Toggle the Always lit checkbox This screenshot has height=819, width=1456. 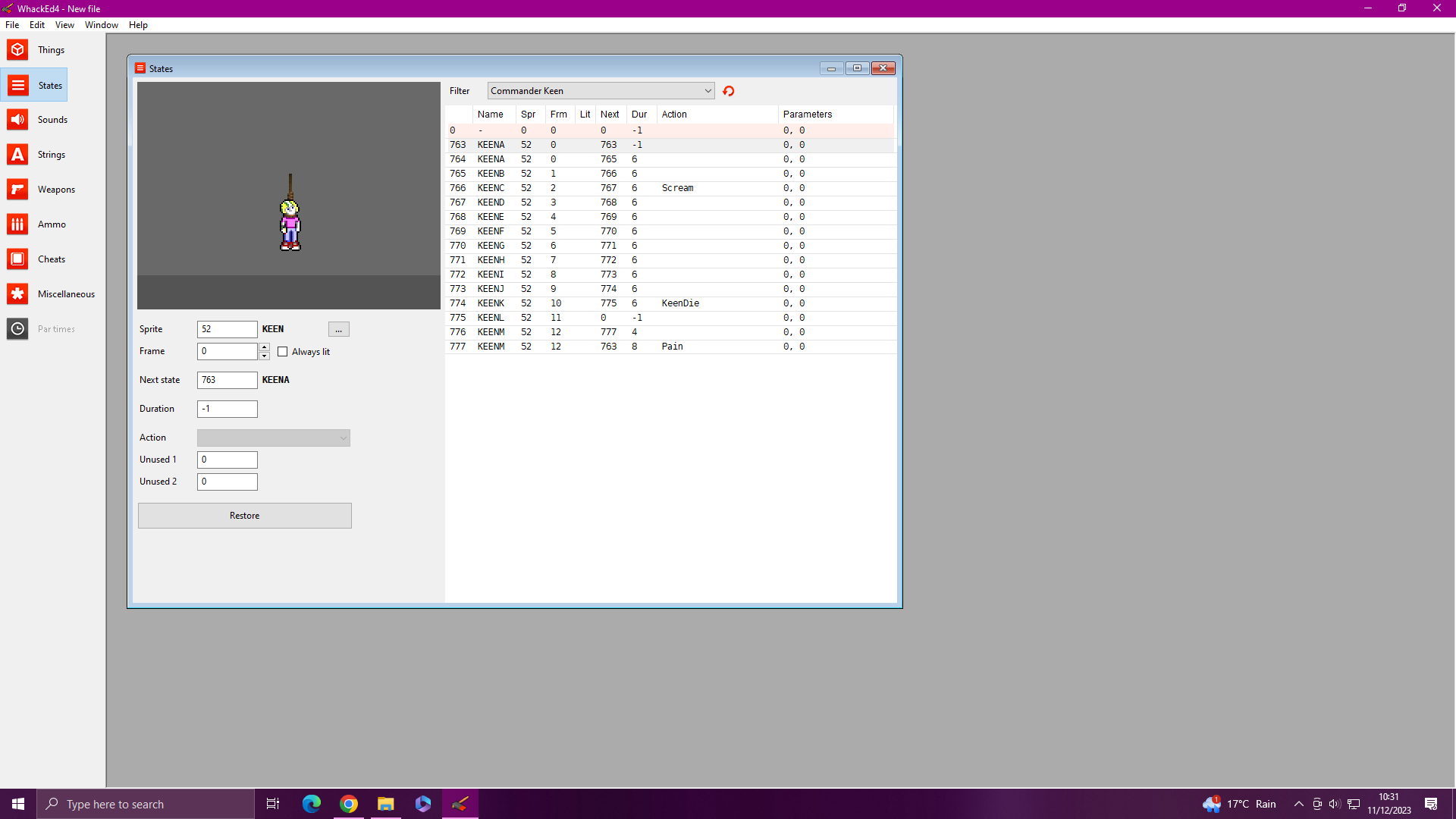pyautogui.click(x=283, y=352)
